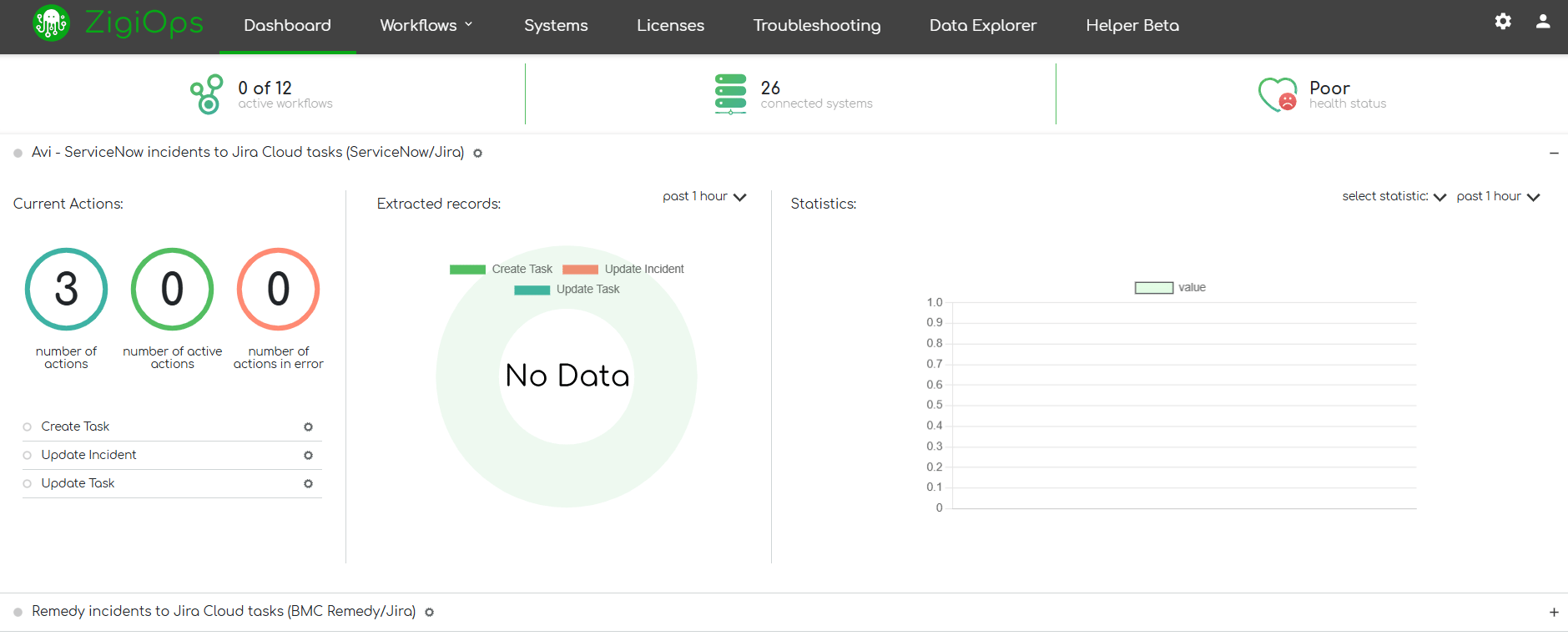Screen dimensions: 1568x641
Task: Click the Remedy incidents to Jira workflow title
Action: click(224, 611)
